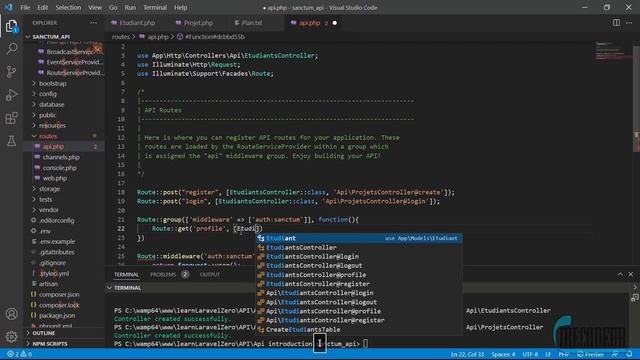Maximize the panel using the up chevron
This screenshot has height=360, width=640.
coord(620,274)
